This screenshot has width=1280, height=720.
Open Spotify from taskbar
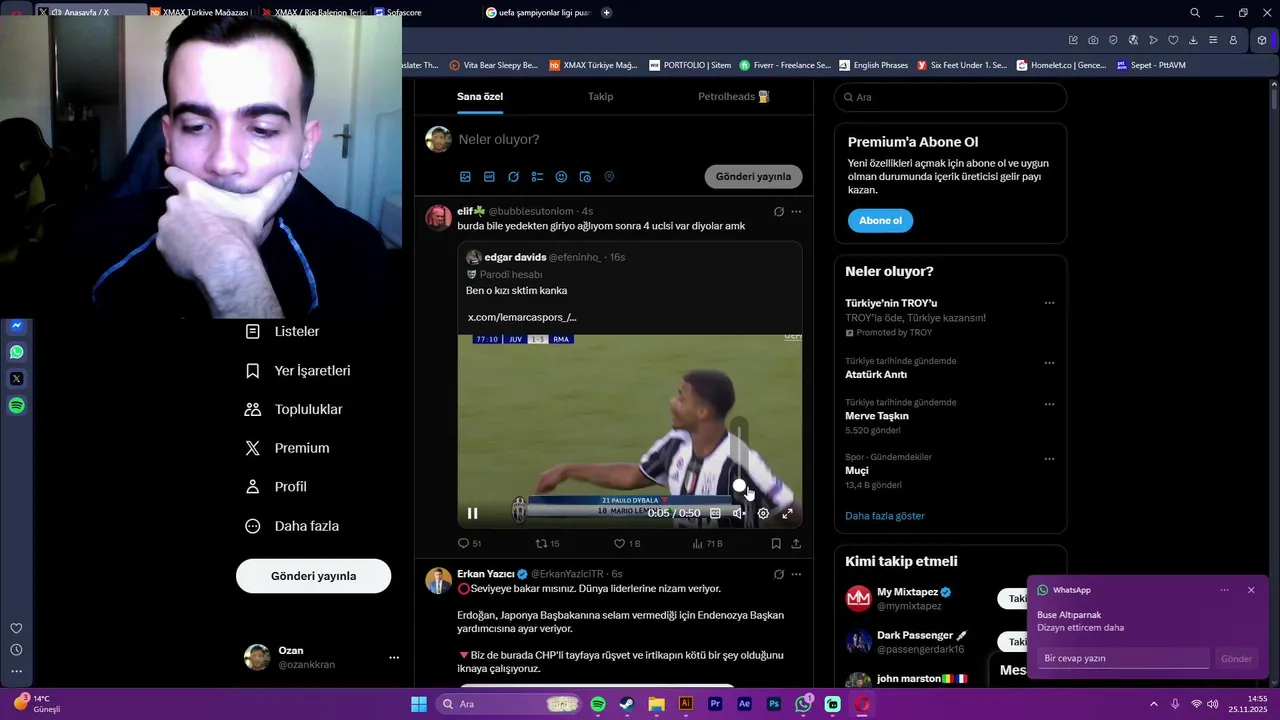598,704
